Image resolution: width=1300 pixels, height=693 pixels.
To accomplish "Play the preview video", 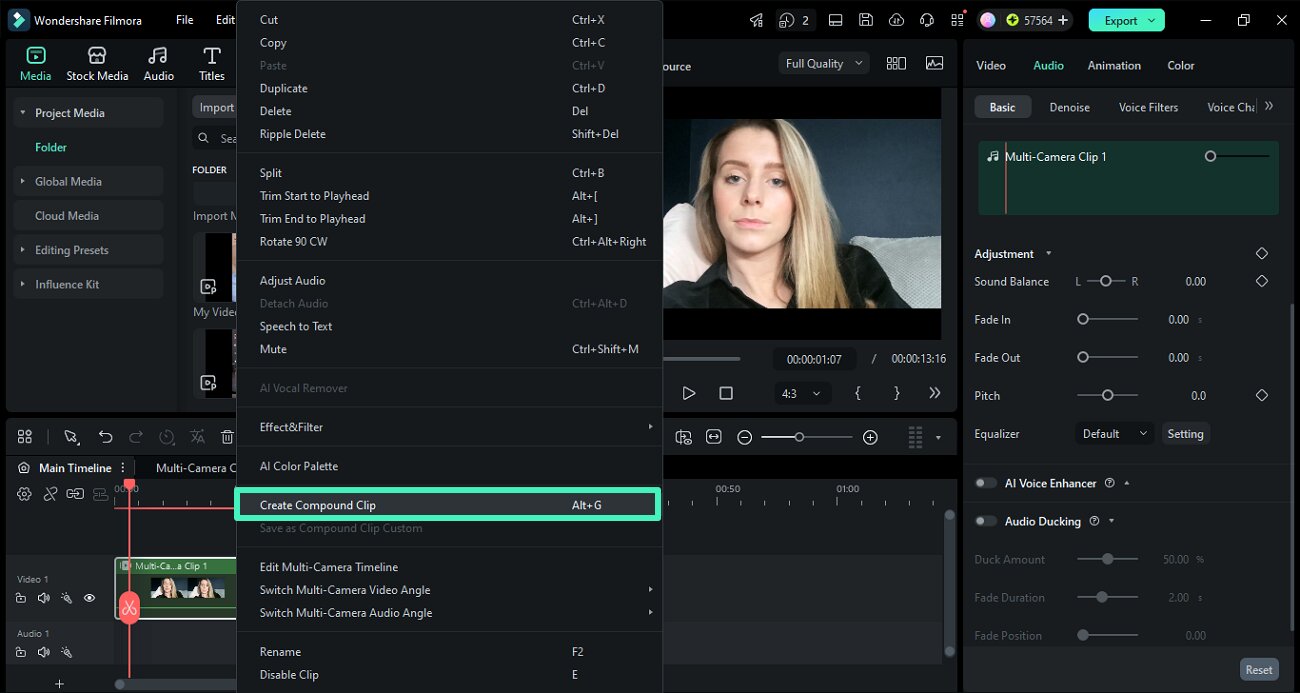I will click(689, 393).
